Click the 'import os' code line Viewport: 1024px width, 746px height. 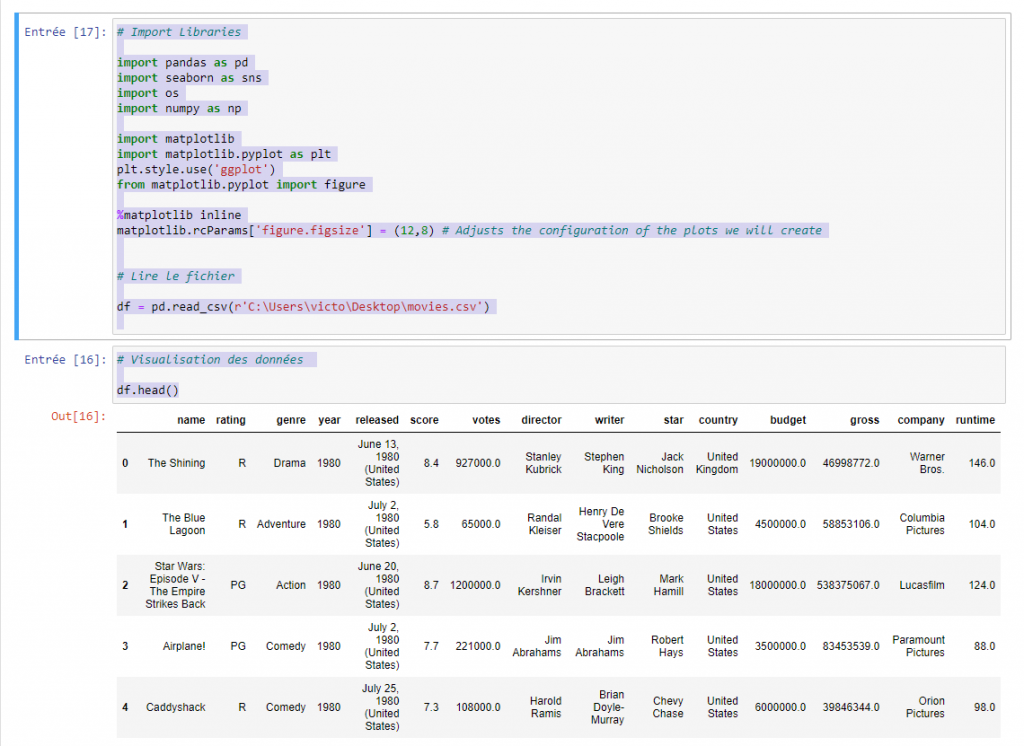click(x=148, y=93)
